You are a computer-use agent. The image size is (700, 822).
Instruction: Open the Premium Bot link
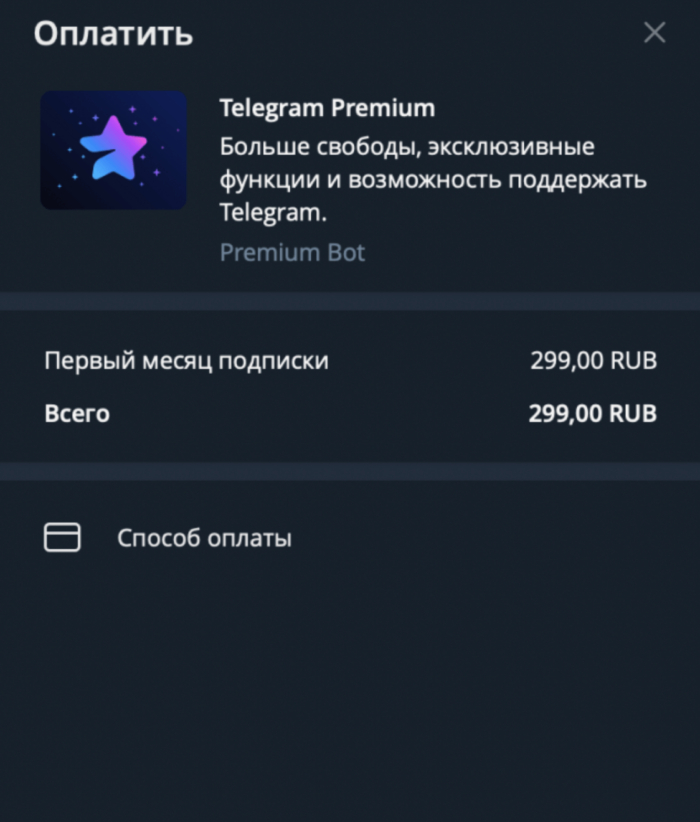pos(292,252)
